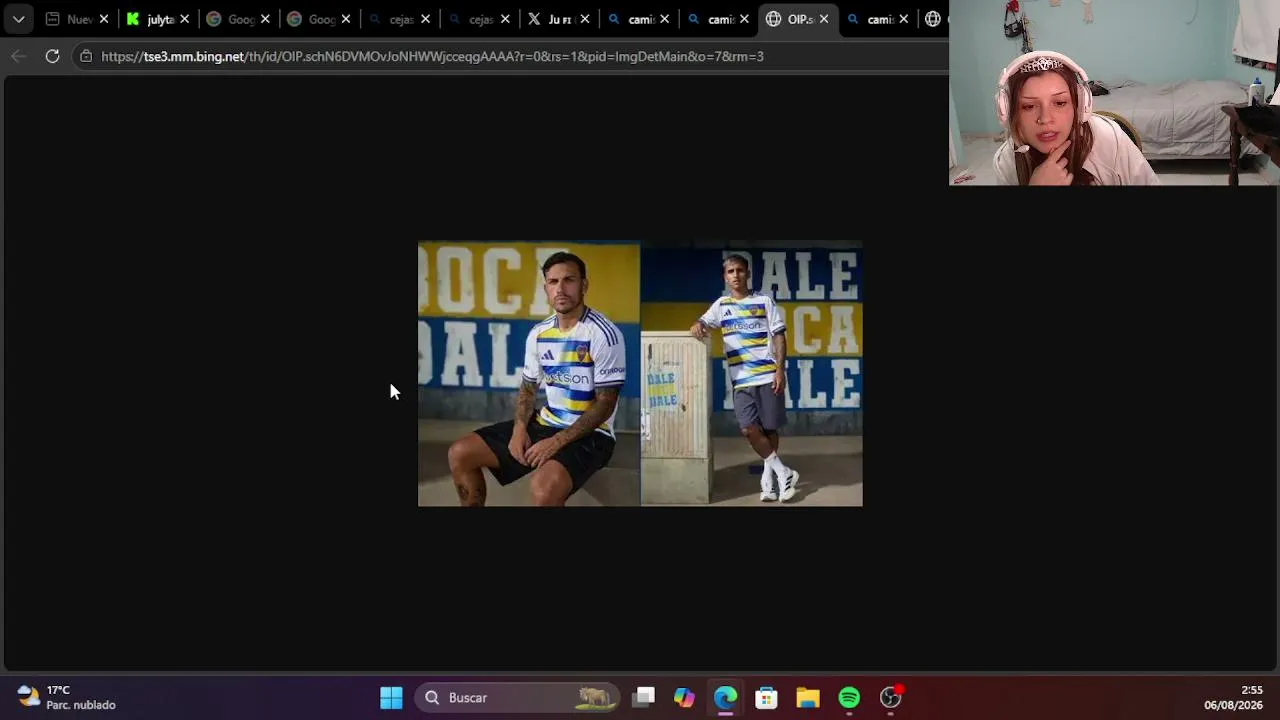
Task: Open Spotify from the taskbar
Action: (849, 697)
